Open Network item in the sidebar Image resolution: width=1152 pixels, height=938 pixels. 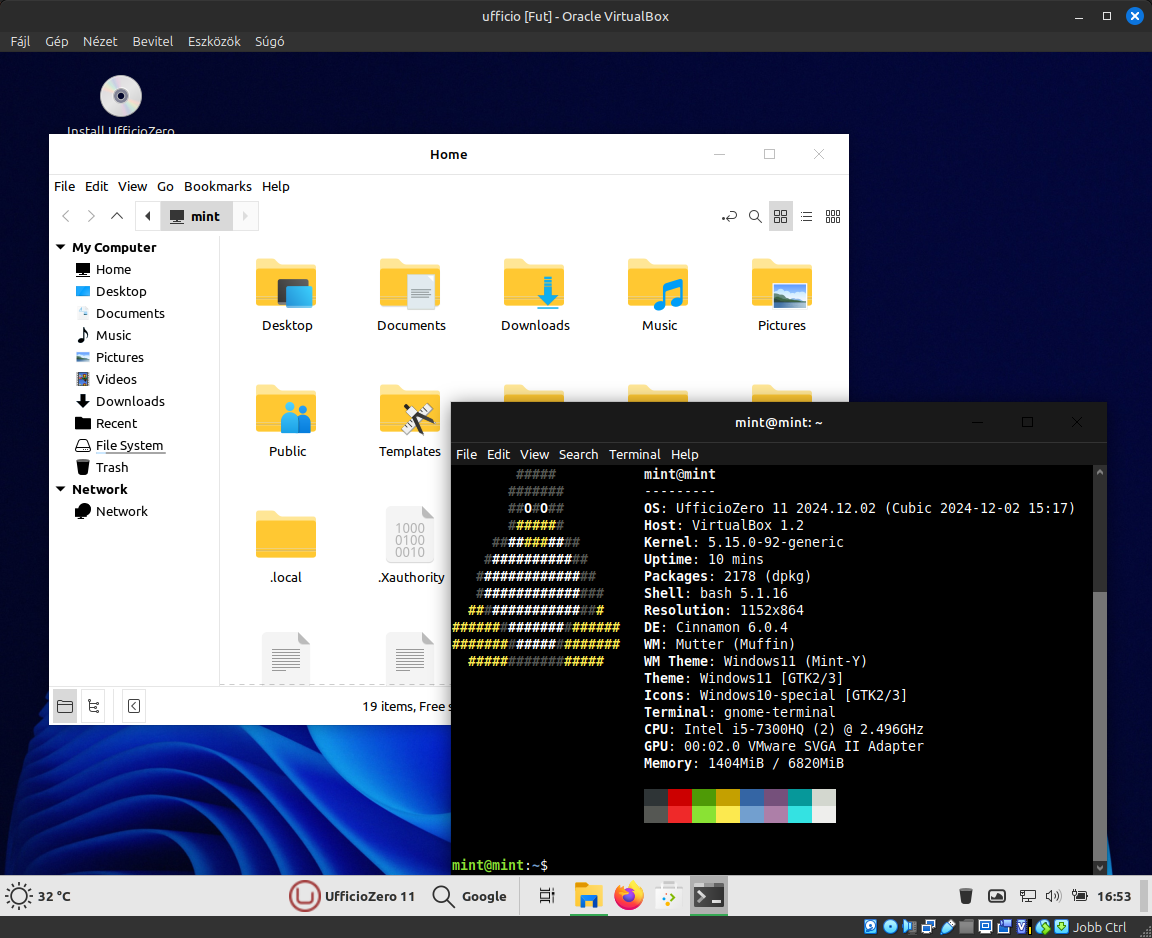click(121, 512)
